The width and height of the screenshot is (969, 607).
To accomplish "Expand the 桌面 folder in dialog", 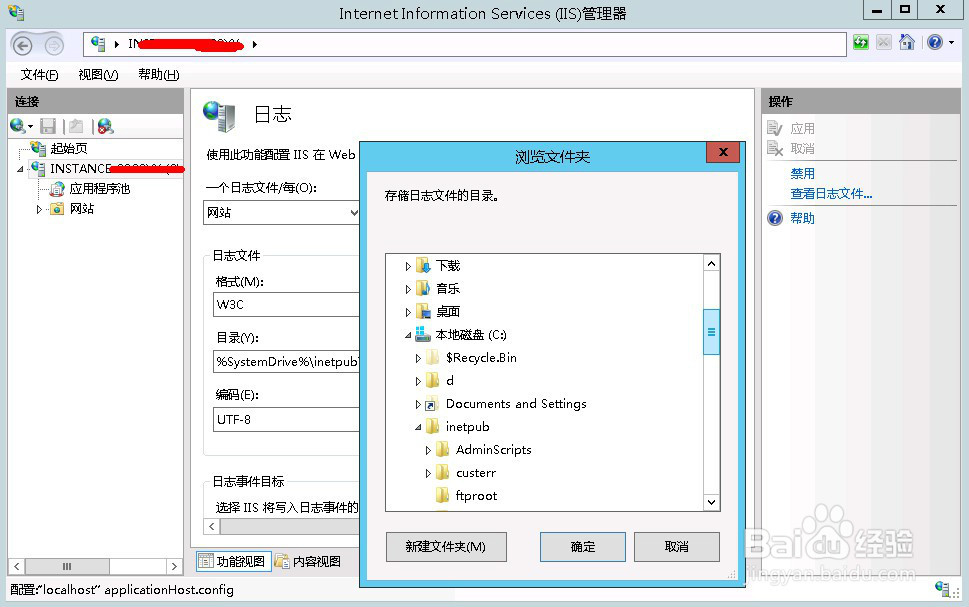I will (408, 312).
